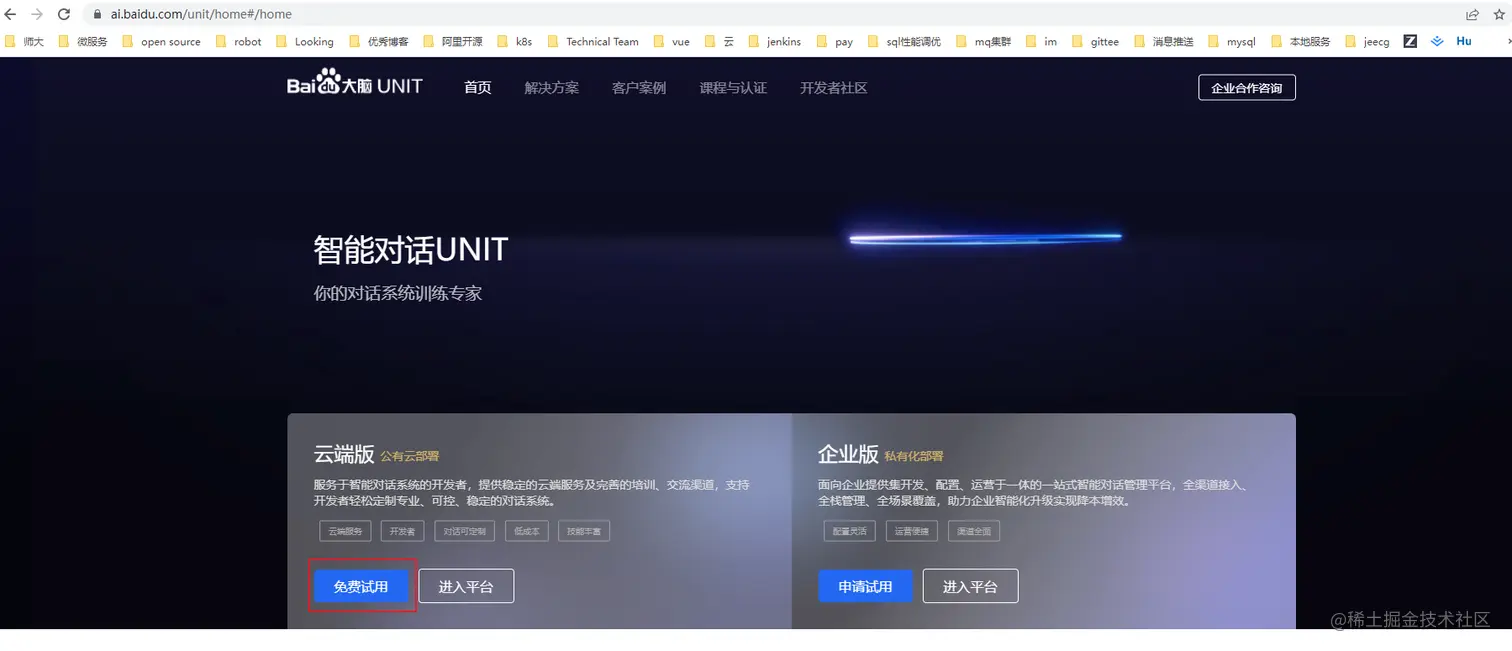Open the 本地服务 bookmark folder
The image size is (1512, 651).
tap(1300, 42)
